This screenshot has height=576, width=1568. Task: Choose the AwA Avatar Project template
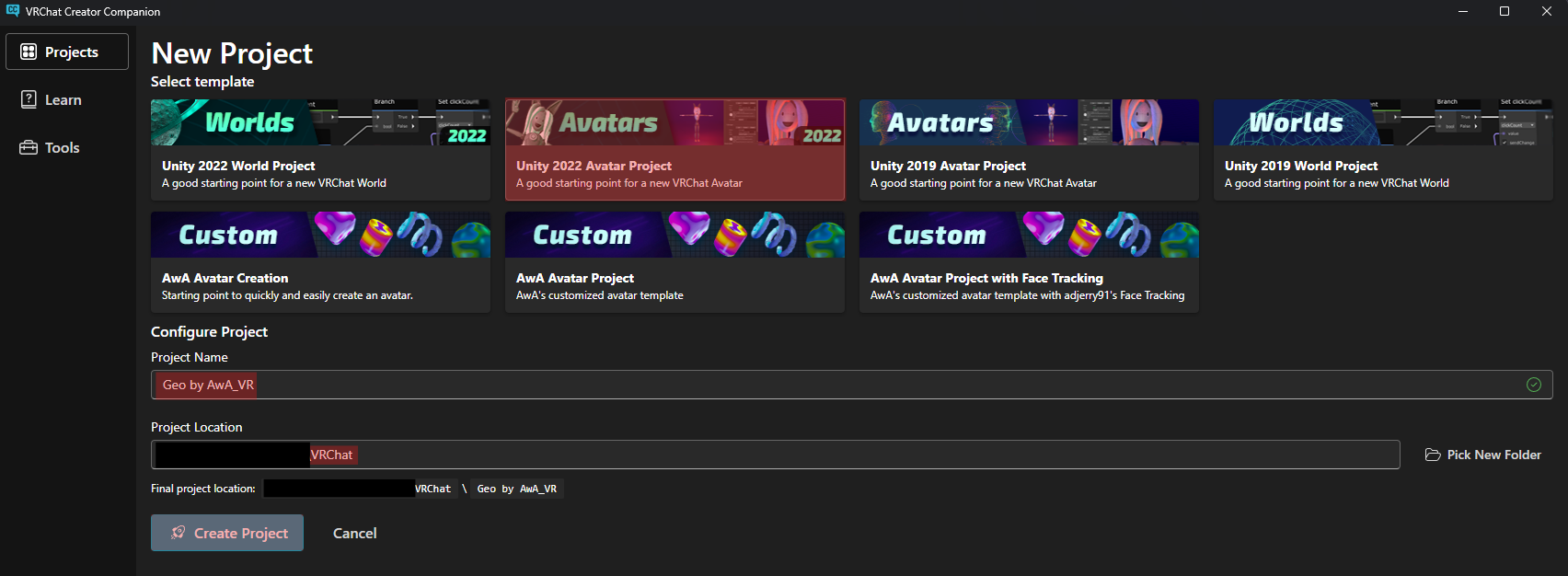[x=674, y=262]
